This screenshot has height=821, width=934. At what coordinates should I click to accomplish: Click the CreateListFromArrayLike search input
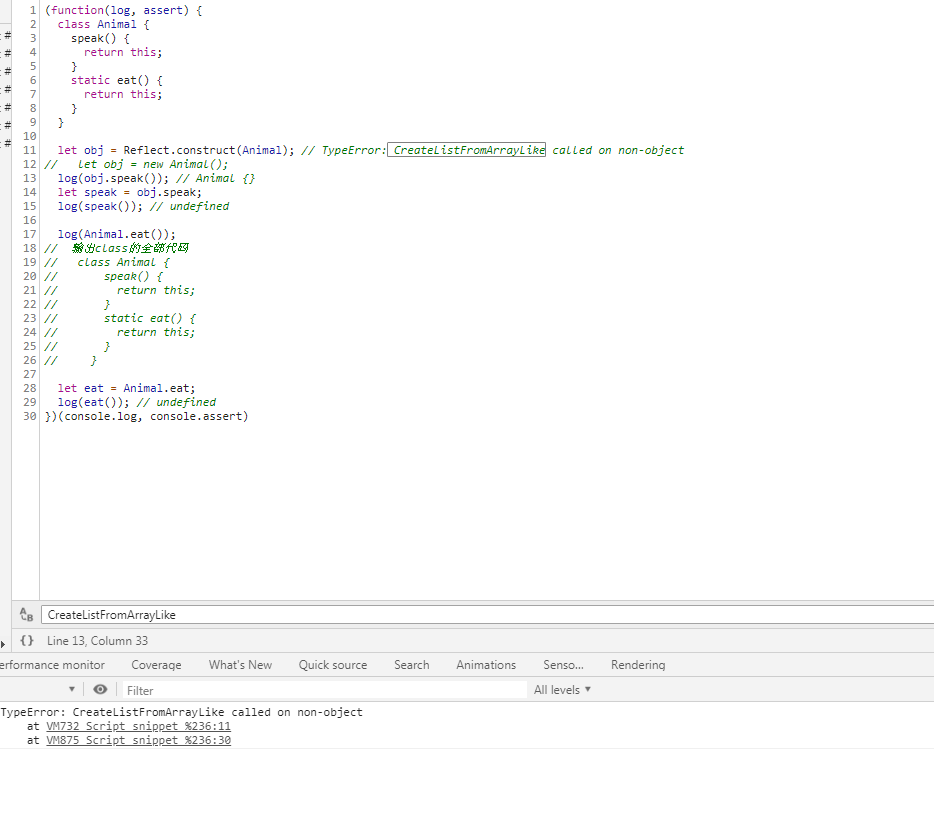point(487,615)
